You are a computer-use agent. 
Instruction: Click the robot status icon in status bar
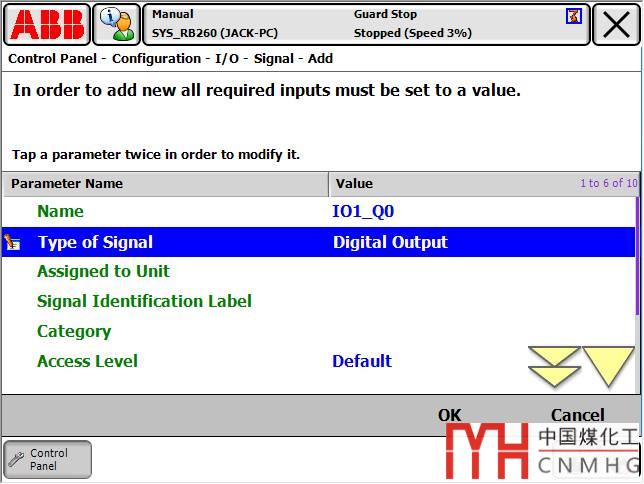tap(573, 16)
